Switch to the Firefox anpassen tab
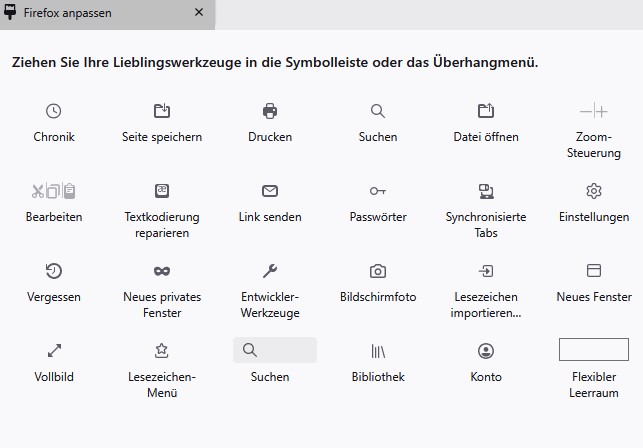This screenshot has width=643, height=448. pyautogui.click(x=90, y=14)
